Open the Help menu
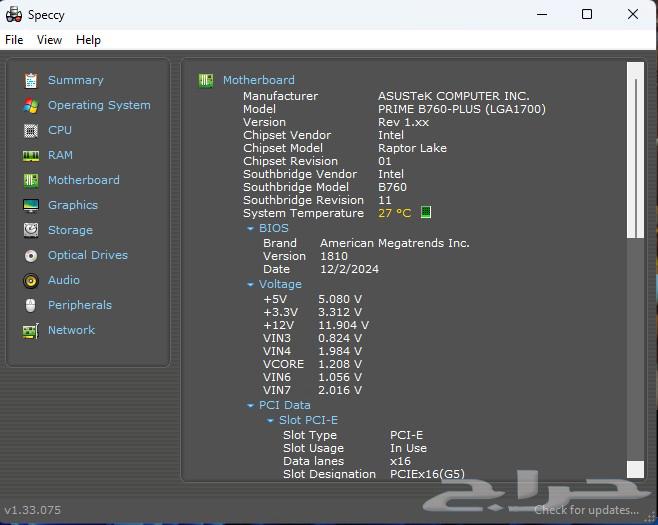The height and width of the screenshot is (525, 658). (88, 40)
